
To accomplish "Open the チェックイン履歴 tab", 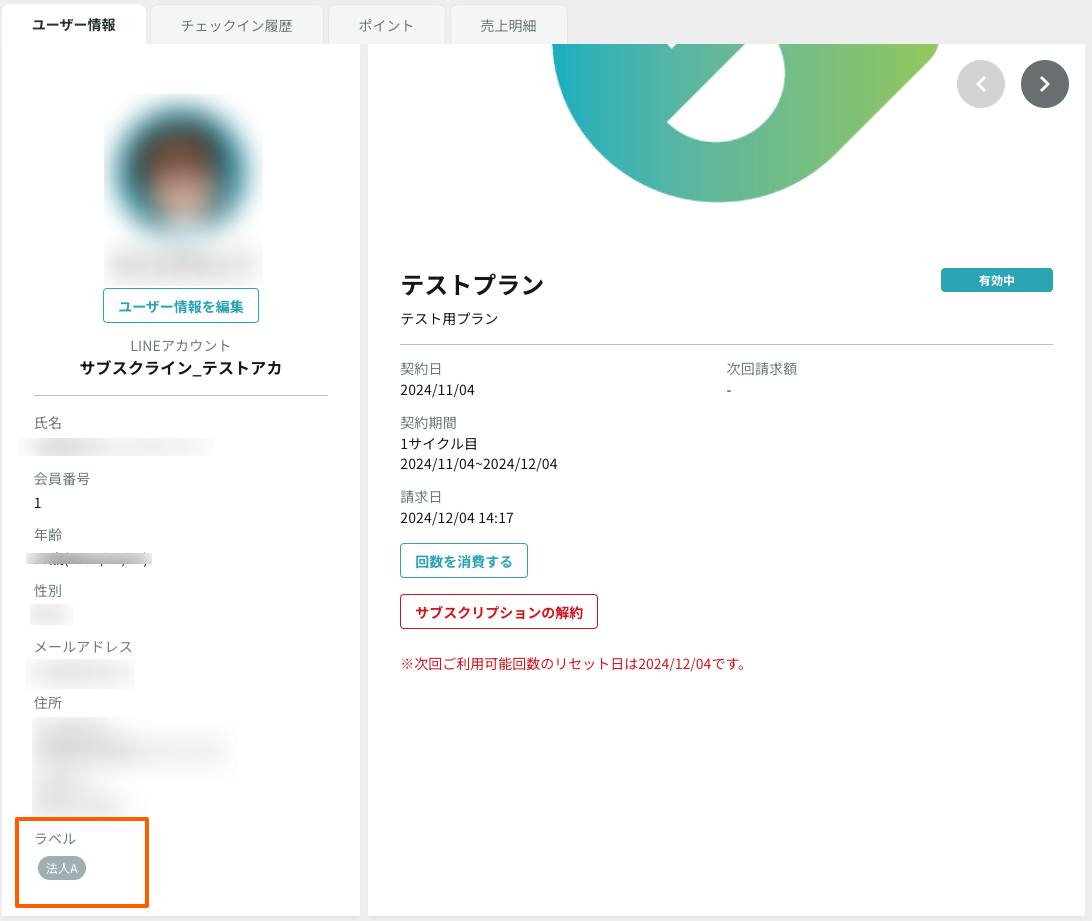I will 237,26.
